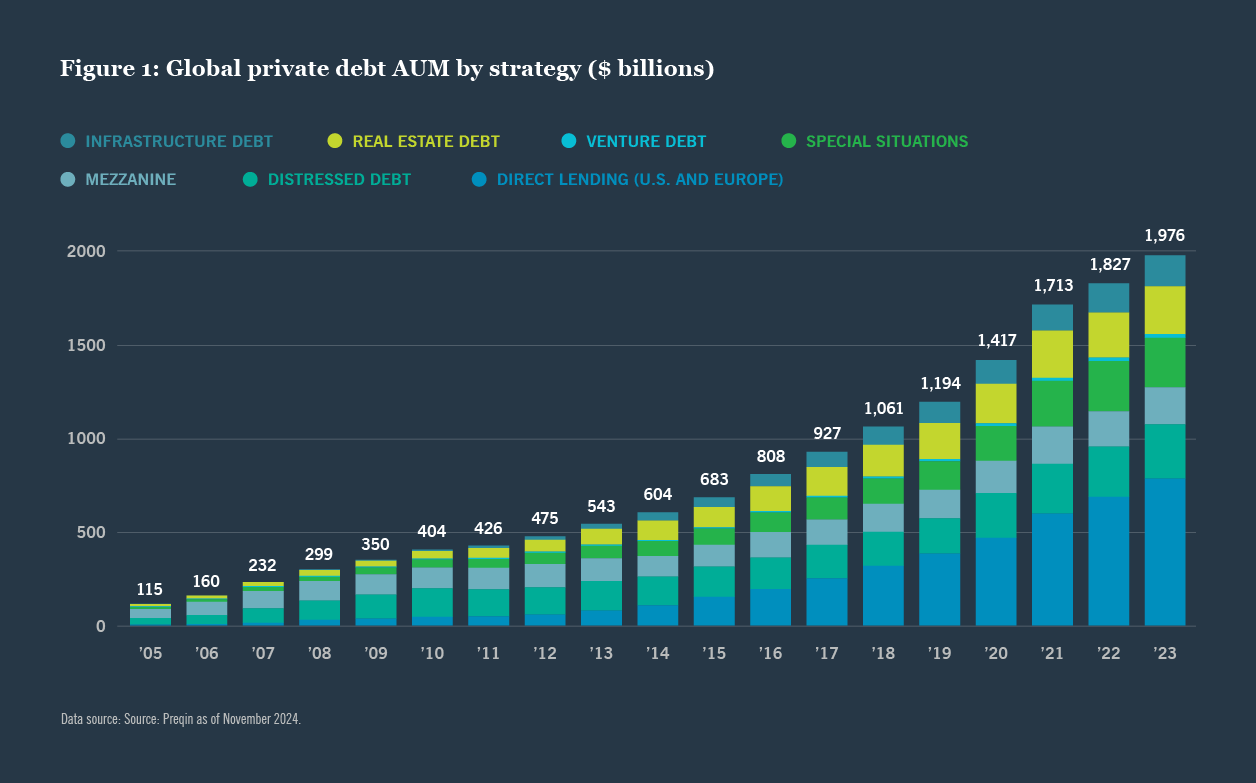Click the '20 x-axis year label
The height and width of the screenshot is (783, 1256).
tap(996, 653)
